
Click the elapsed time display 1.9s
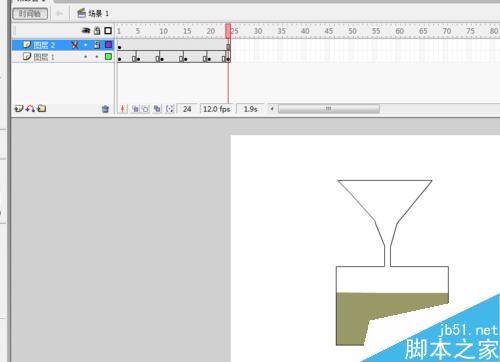pos(250,109)
